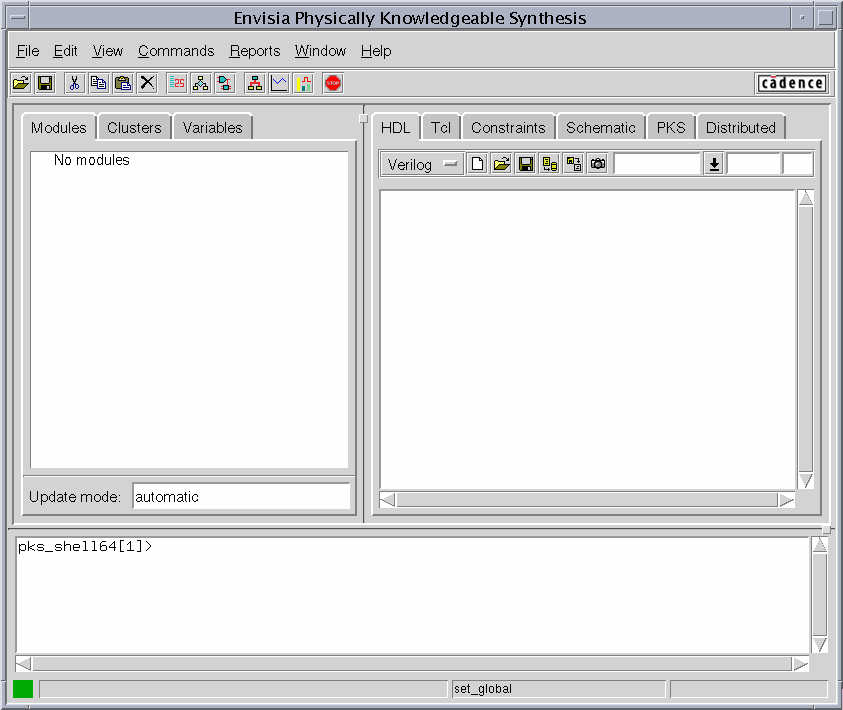The height and width of the screenshot is (710, 843).
Task: Open the Reports menu
Action: (254, 51)
